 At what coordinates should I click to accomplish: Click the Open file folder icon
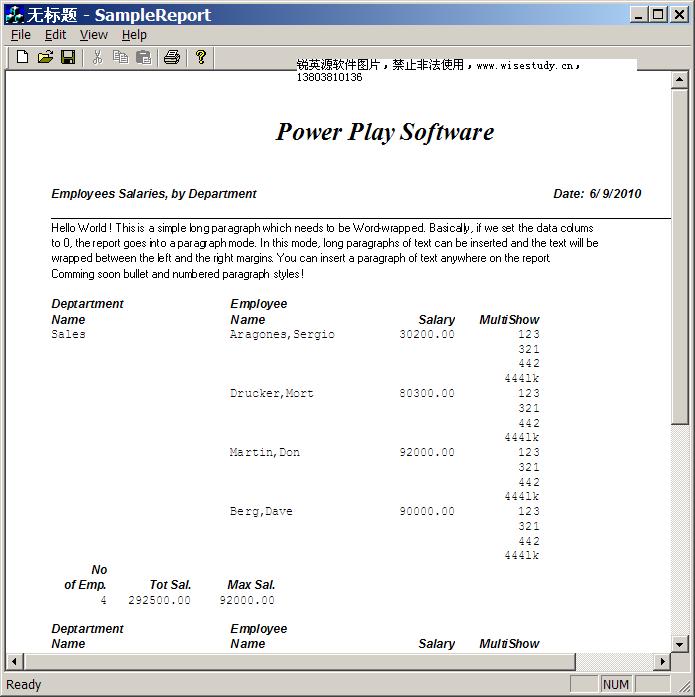point(45,57)
